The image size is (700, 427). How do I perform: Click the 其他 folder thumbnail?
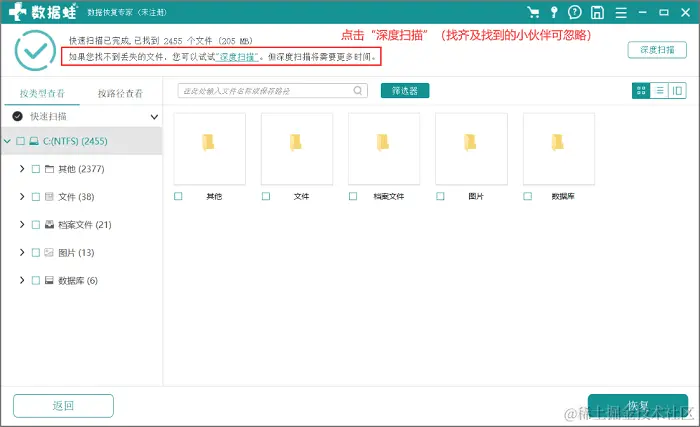[x=209, y=149]
